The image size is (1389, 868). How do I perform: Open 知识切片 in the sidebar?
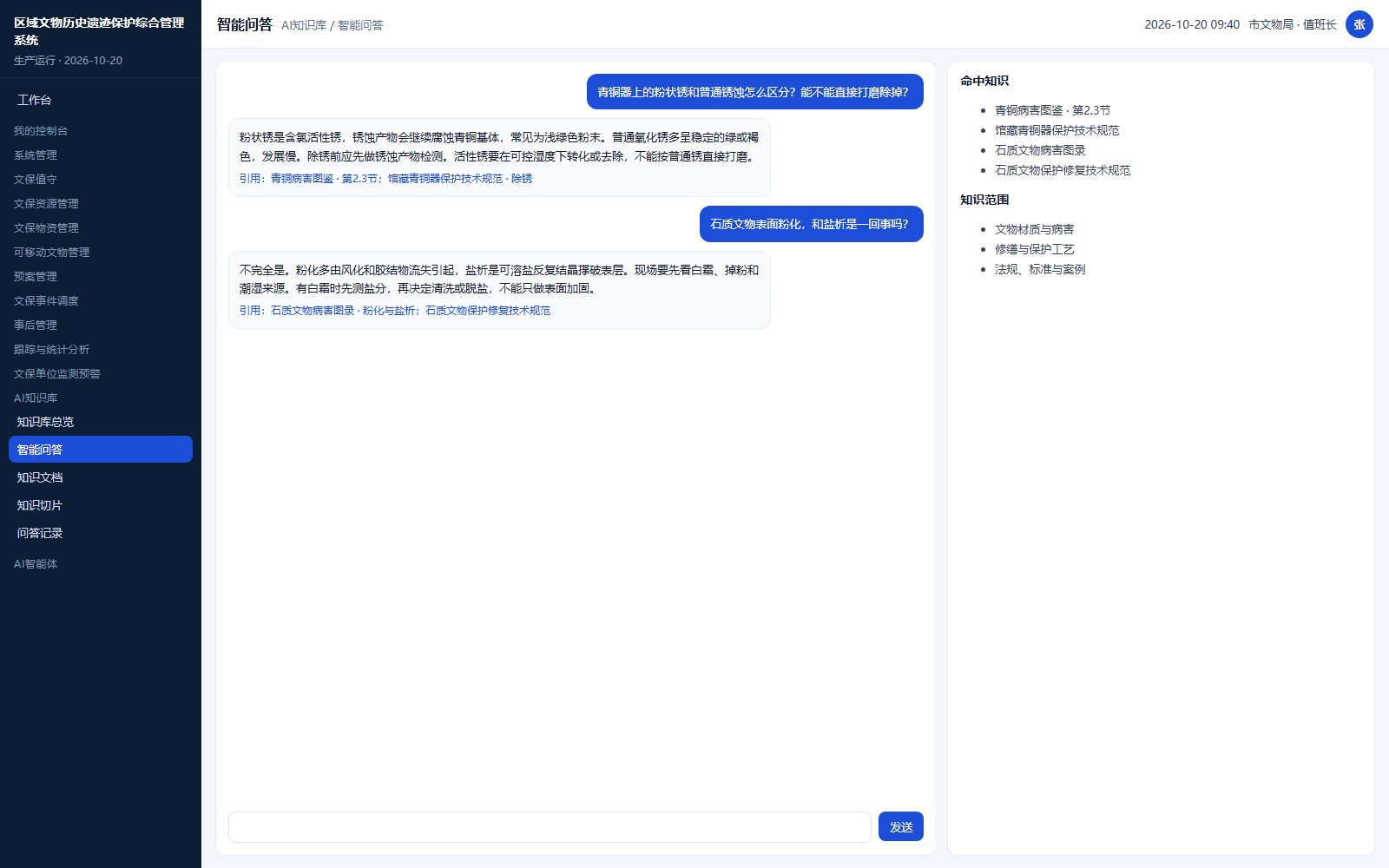pos(101,505)
